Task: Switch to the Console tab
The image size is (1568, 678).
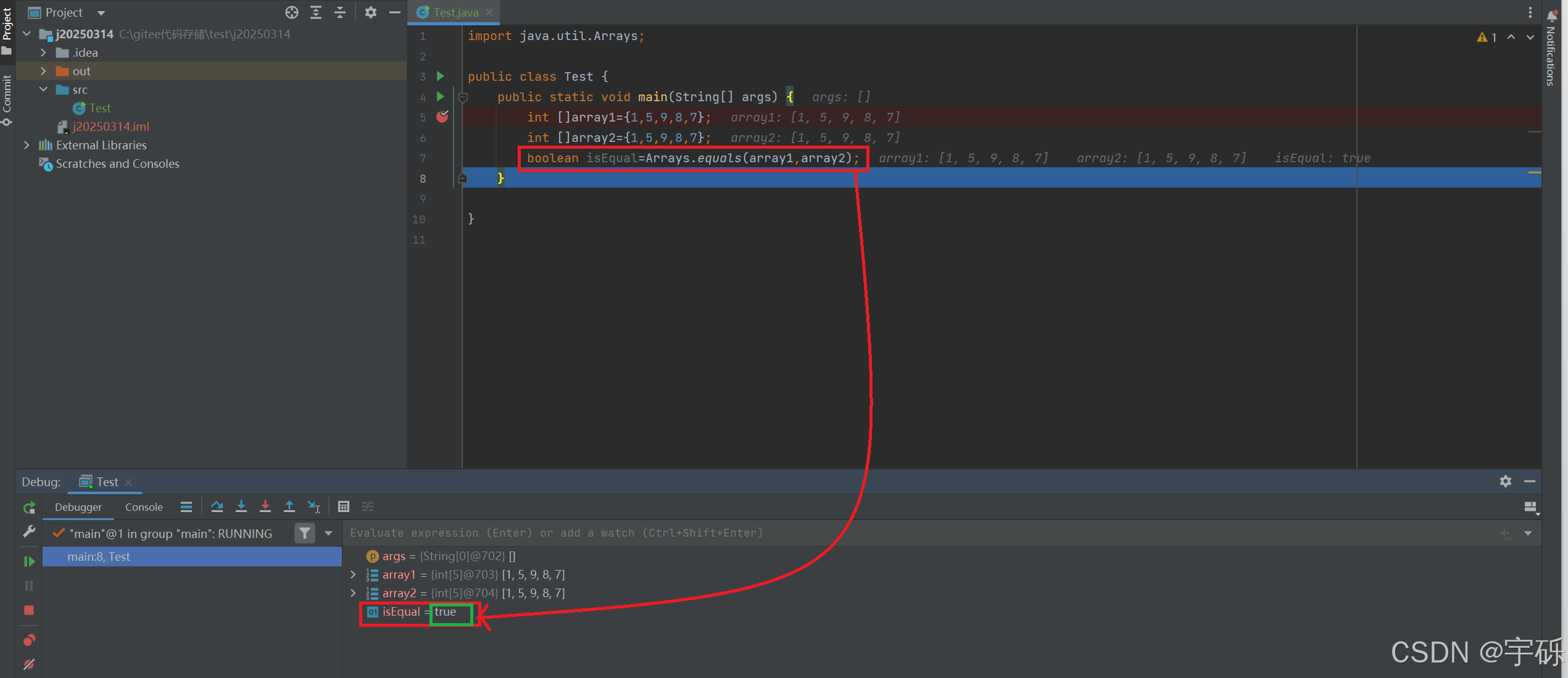Action: click(x=144, y=507)
